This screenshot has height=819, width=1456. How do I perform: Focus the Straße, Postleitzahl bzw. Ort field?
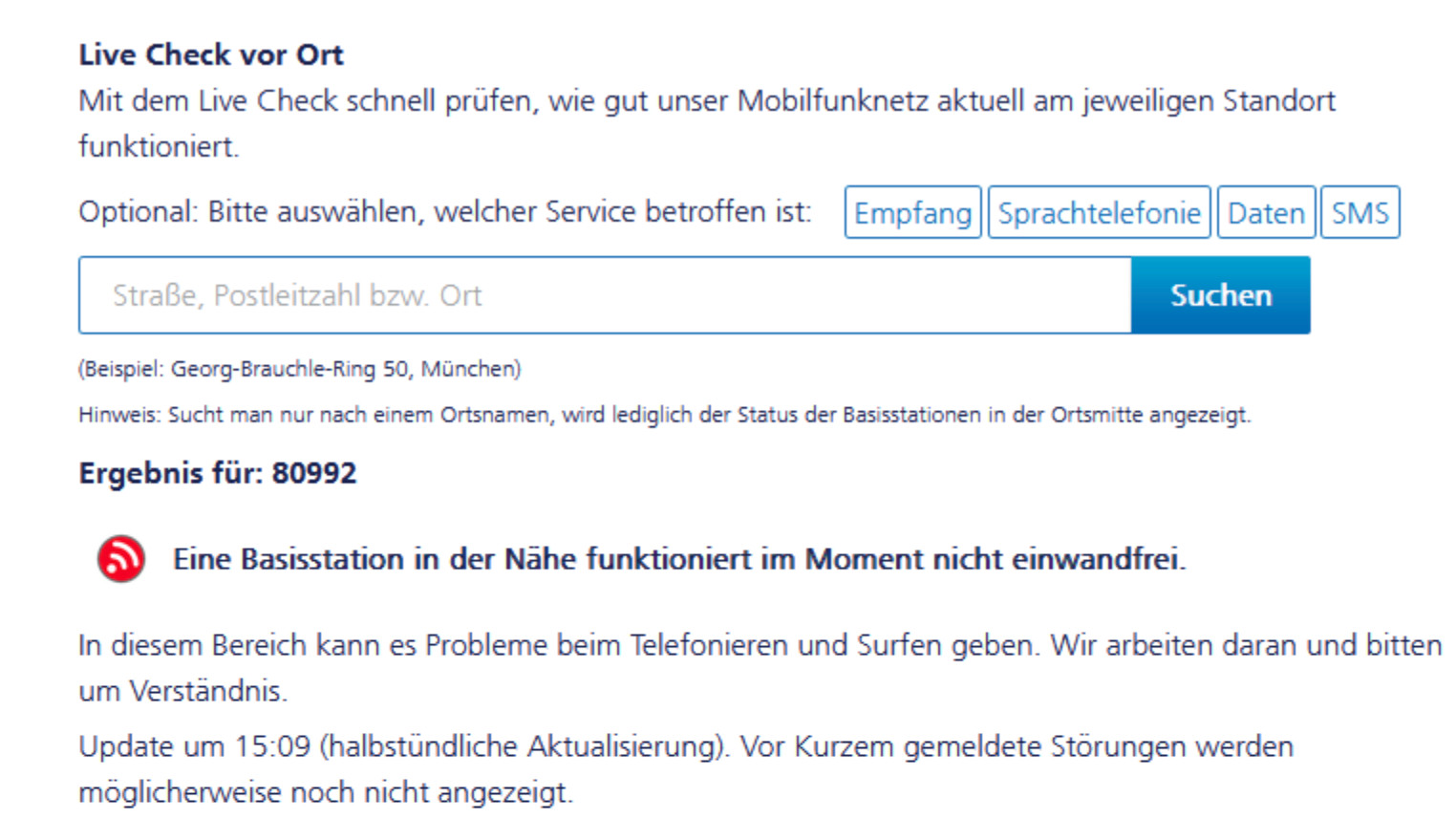pyautogui.click(x=605, y=295)
